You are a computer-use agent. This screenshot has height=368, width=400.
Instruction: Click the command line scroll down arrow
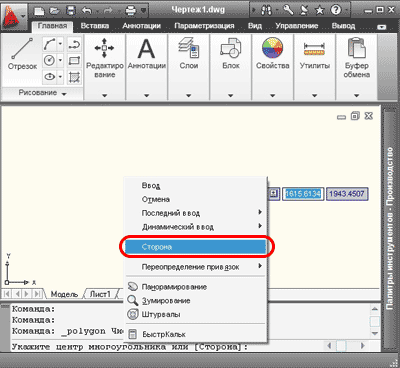coord(375,334)
